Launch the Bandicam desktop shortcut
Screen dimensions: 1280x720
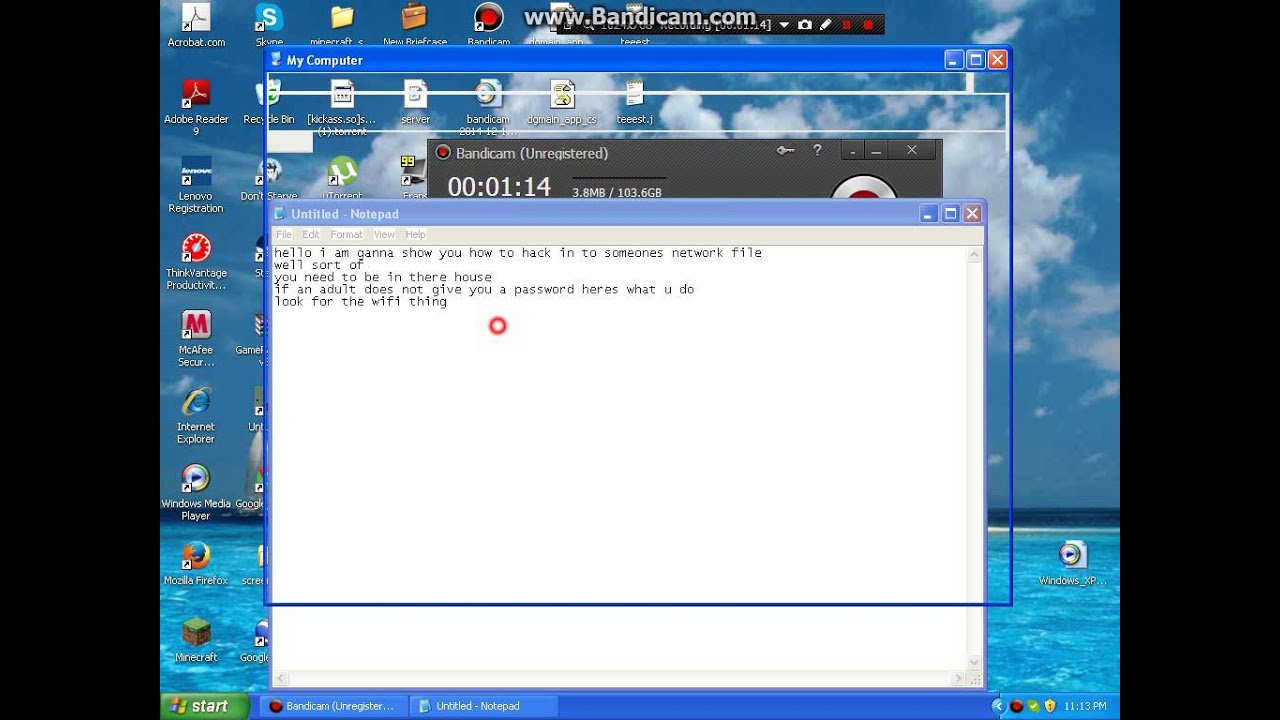click(x=488, y=25)
